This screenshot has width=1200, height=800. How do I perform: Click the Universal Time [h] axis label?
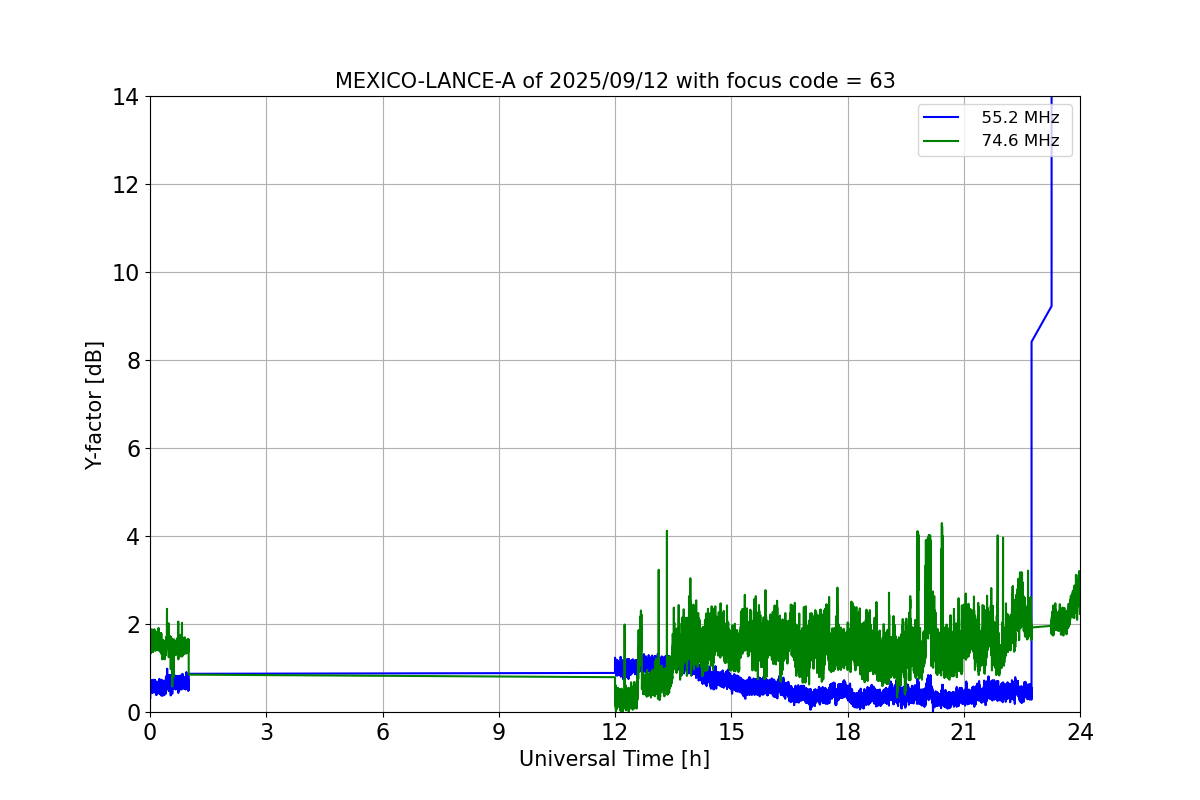[614, 759]
